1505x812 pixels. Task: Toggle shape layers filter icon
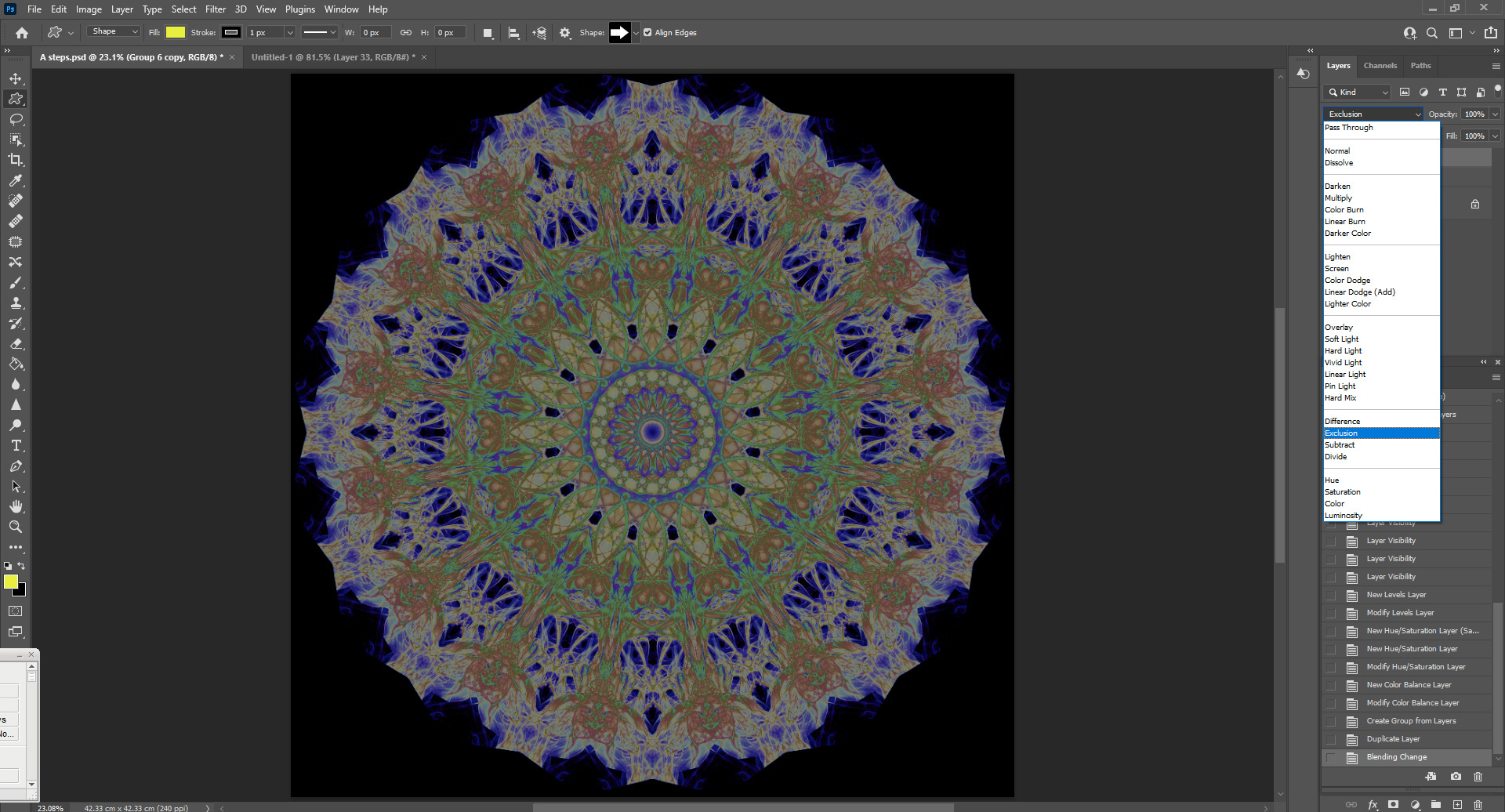coord(1461,92)
